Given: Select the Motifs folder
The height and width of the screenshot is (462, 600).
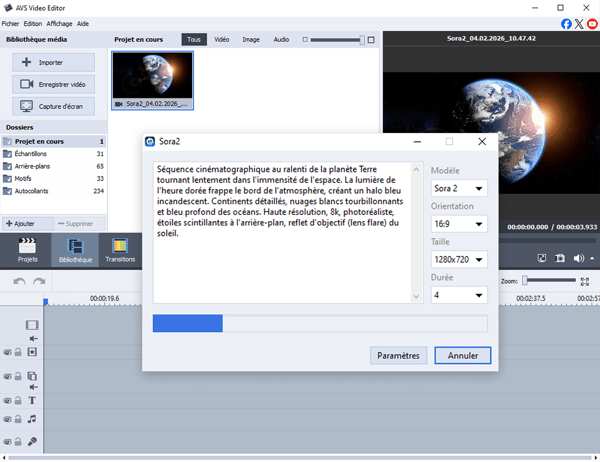Looking at the screenshot, I should coord(53,179).
